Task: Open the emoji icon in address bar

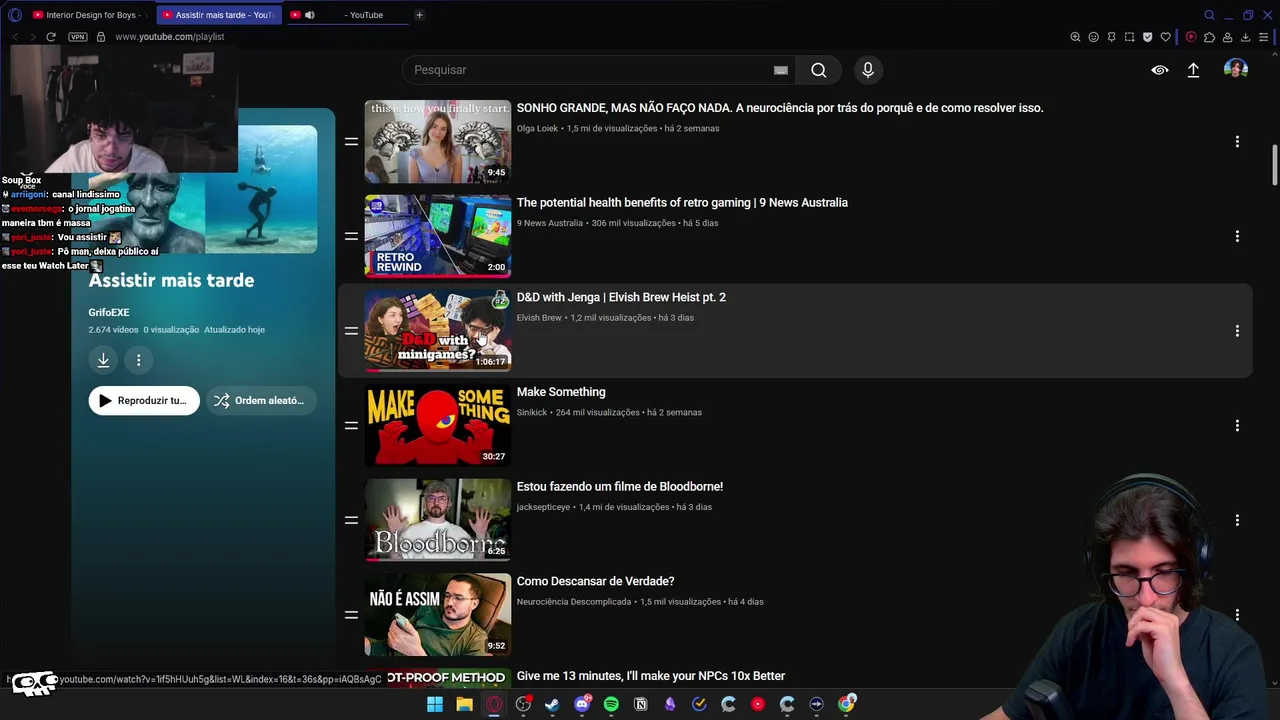Action: point(1093,37)
